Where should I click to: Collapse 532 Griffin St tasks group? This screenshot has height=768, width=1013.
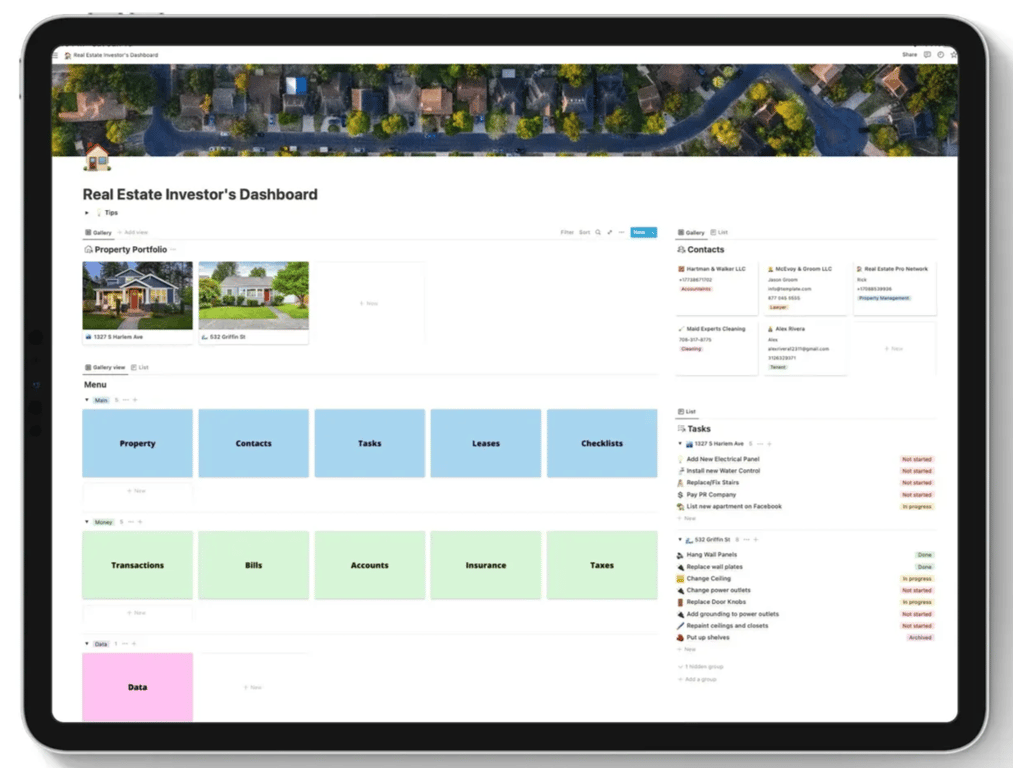[x=680, y=539]
